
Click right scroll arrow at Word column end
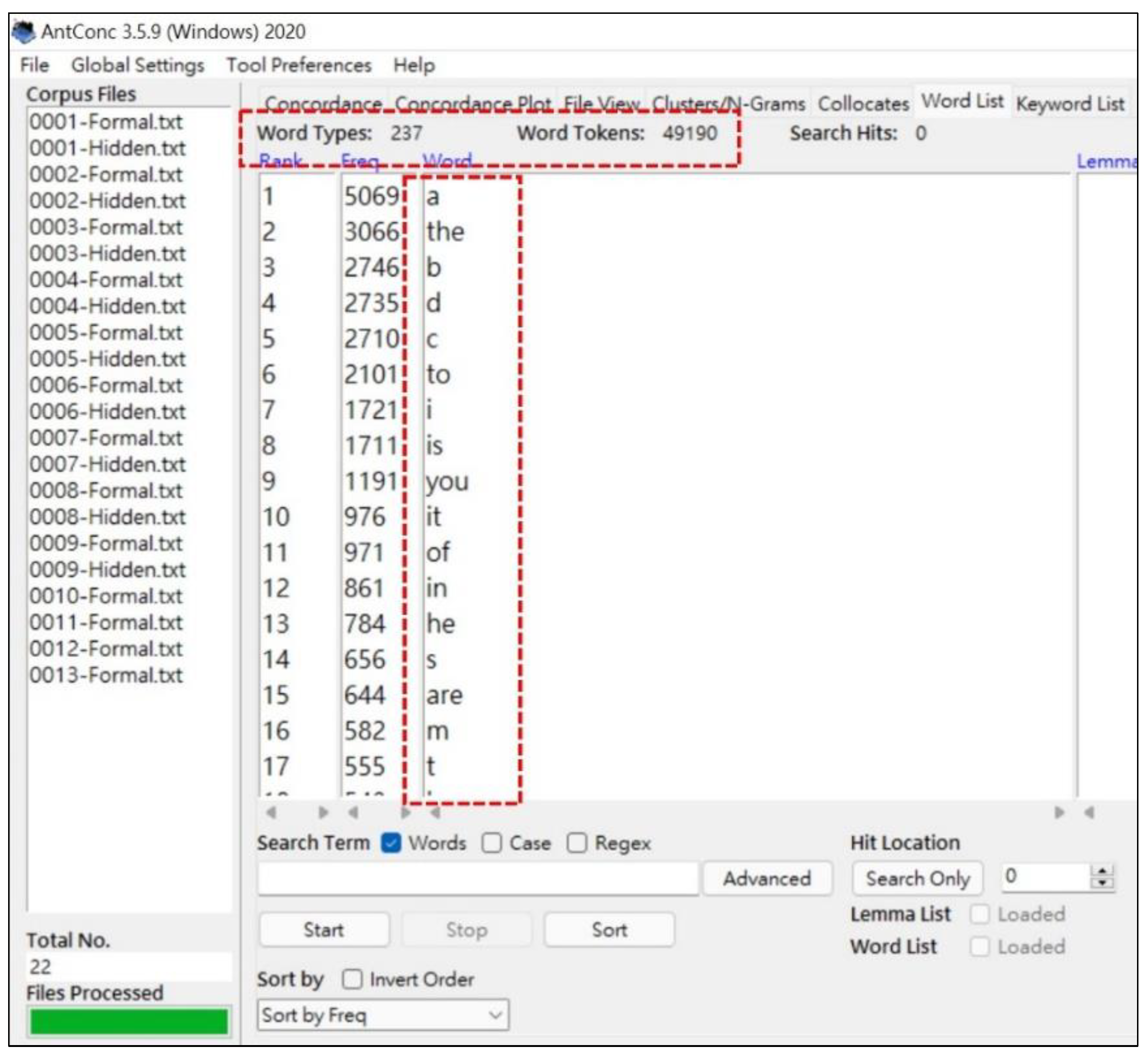(1059, 812)
